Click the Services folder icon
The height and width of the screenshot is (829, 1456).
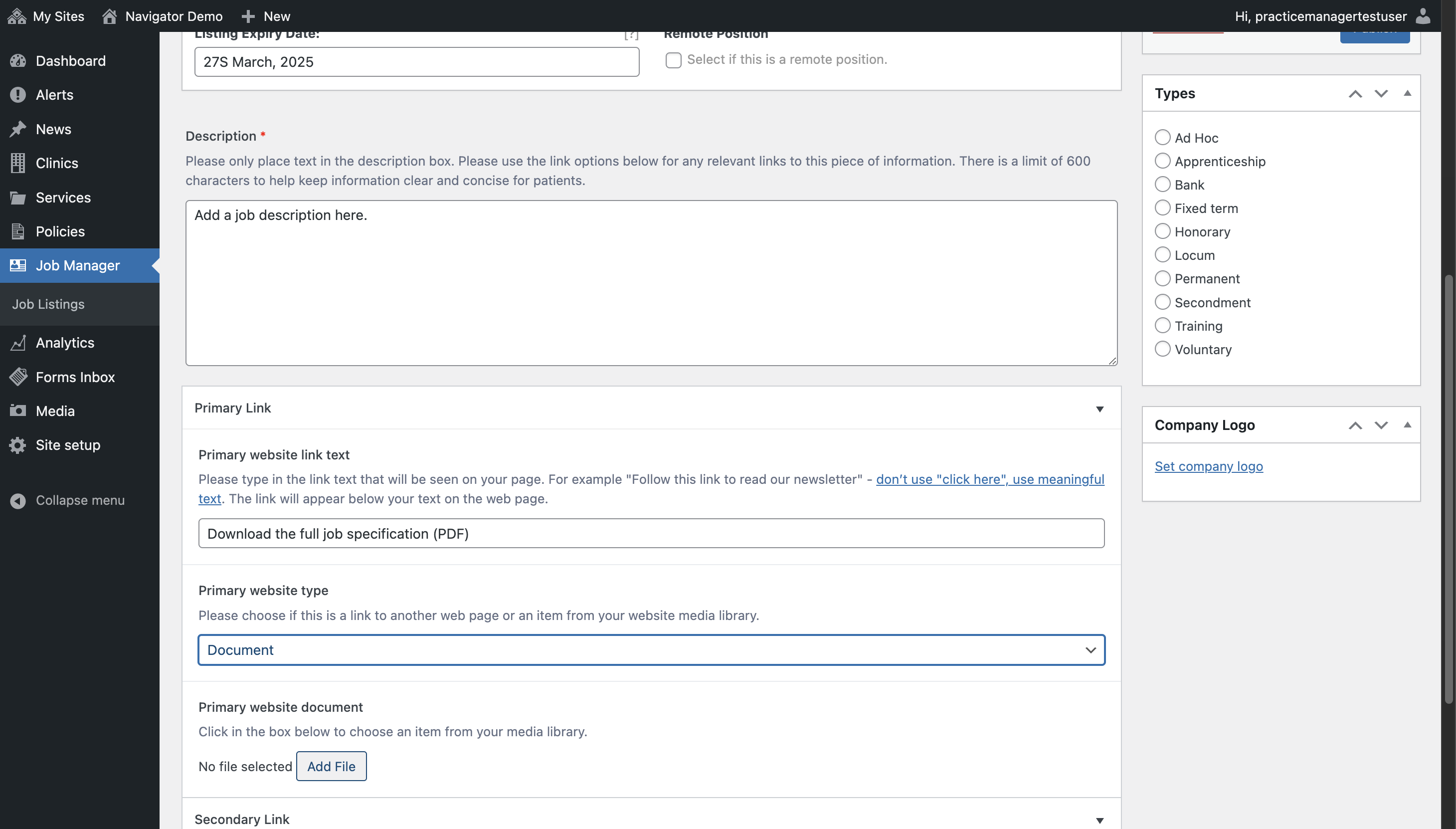coord(18,198)
